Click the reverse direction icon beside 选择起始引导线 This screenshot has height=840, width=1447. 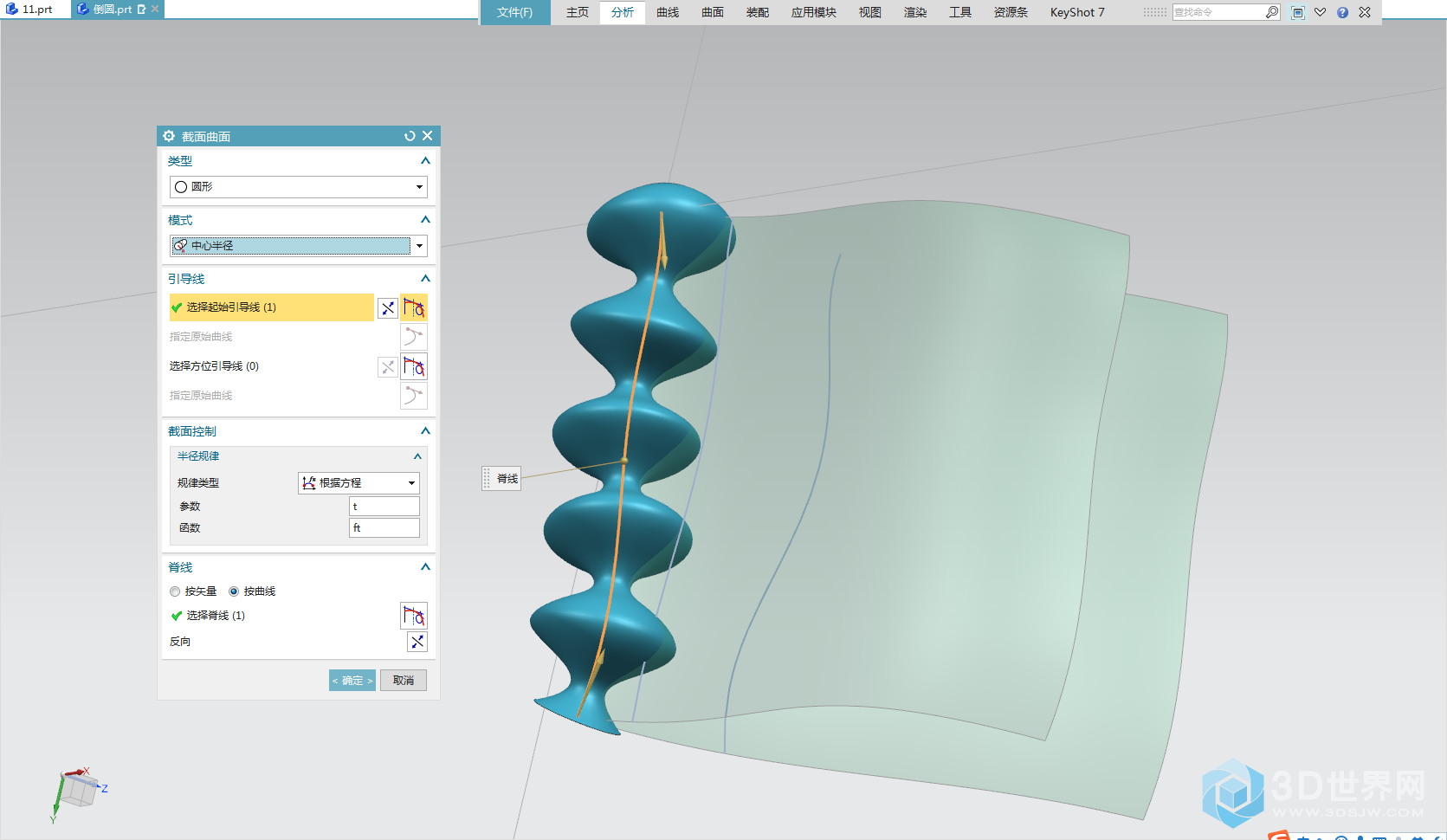[388, 307]
